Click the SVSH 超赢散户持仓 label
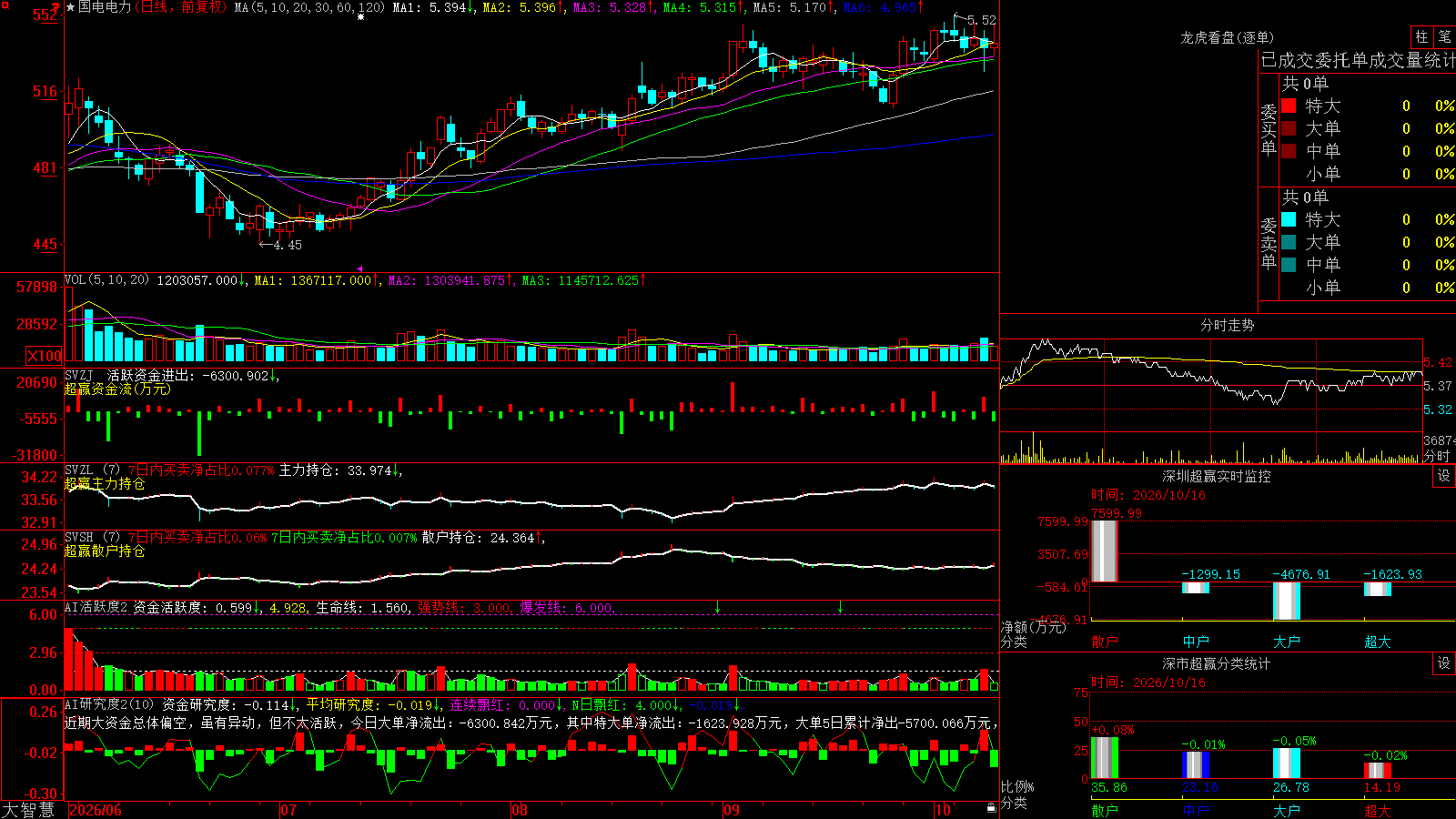The height and width of the screenshot is (819, 1456). point(105,551)
